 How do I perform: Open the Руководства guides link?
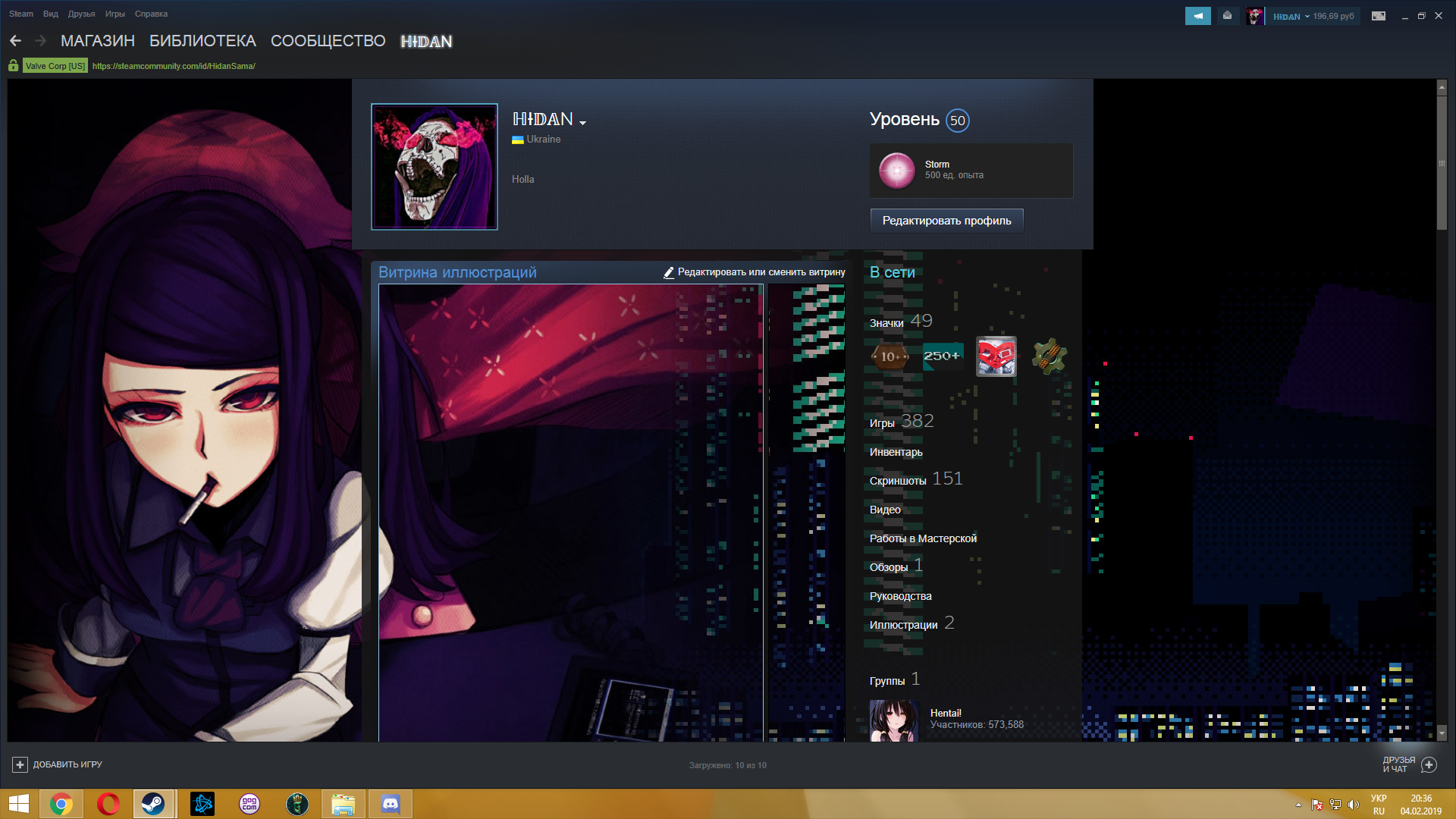[901, 596]
